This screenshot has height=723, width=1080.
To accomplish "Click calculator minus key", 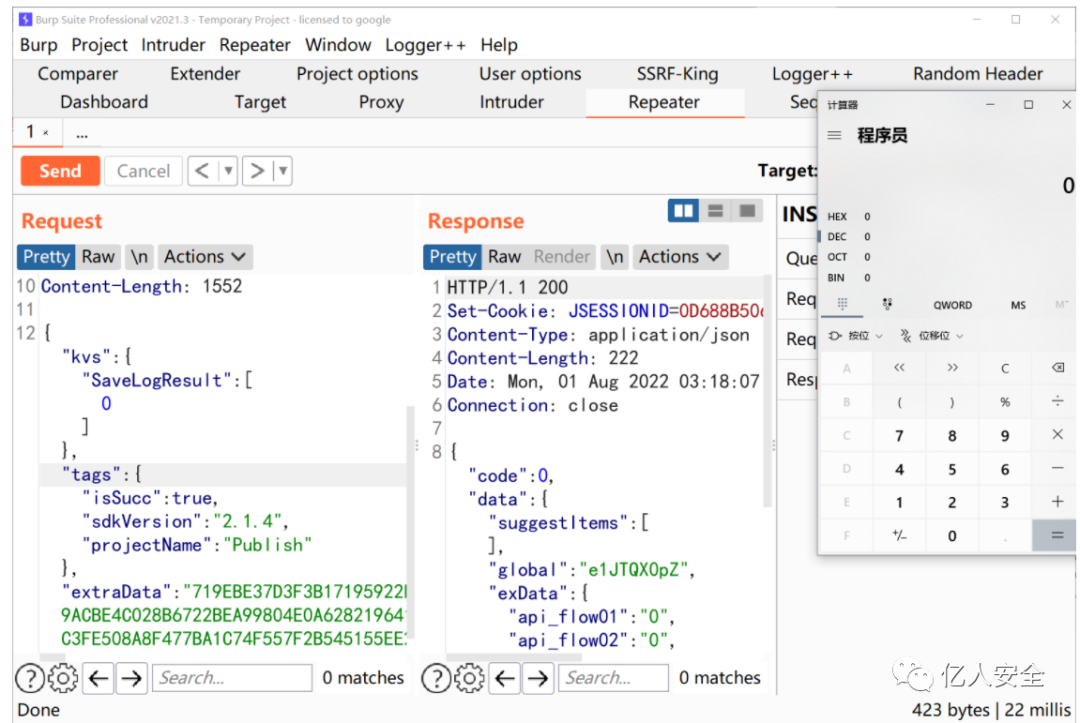I will (1058, 468).
